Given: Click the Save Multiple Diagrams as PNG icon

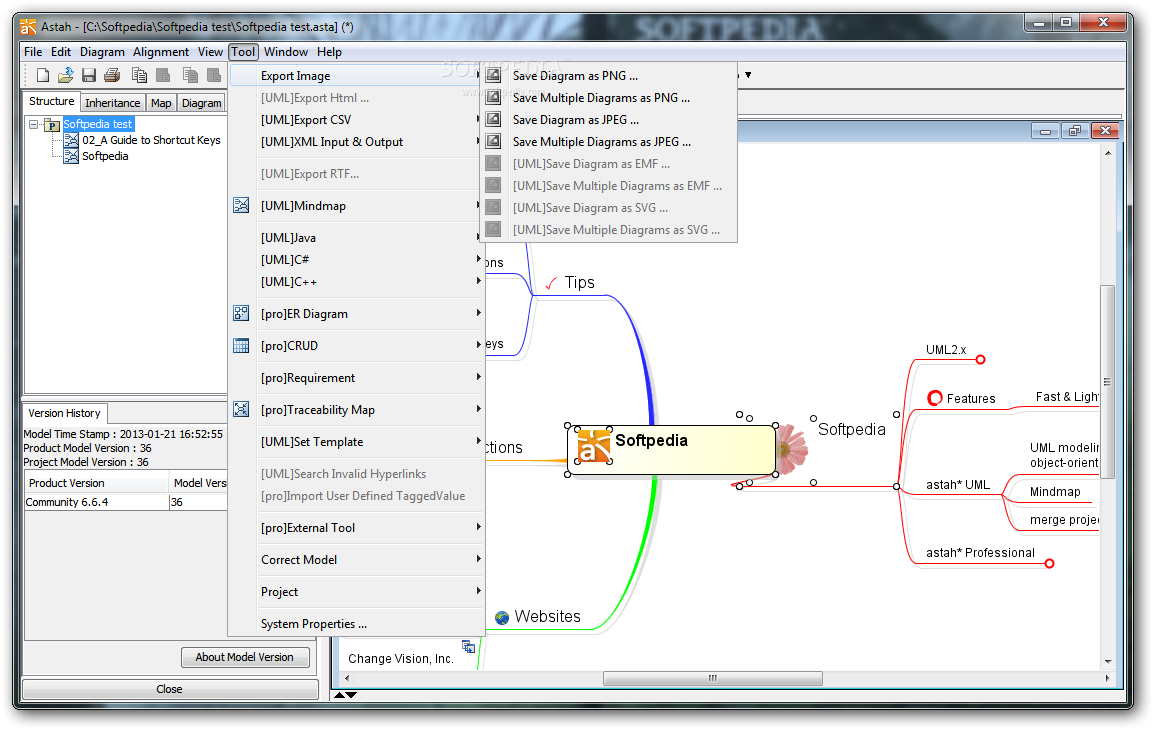Looking at the screenshot, I should [493, 97].
